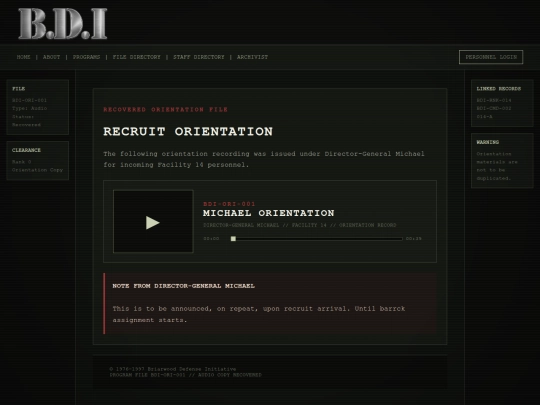Click the 'Rank 0' clearance text

tap(21, 162)
